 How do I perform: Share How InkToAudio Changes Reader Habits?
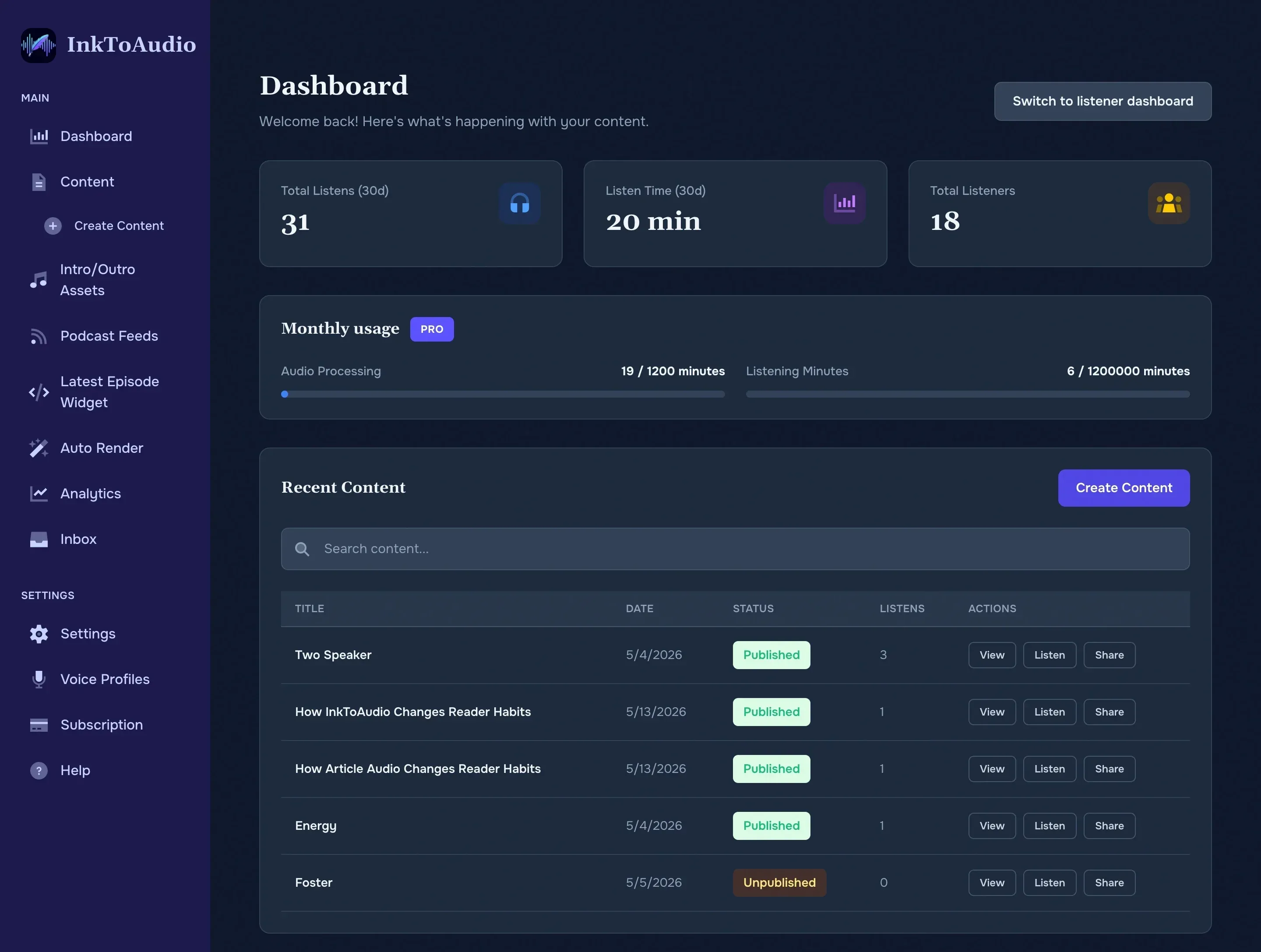point(1110,712)
